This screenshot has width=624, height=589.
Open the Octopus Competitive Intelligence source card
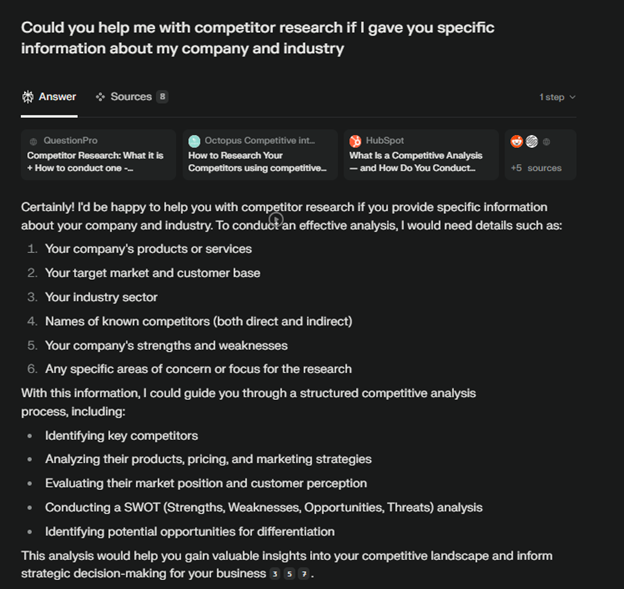coord(260,155)
